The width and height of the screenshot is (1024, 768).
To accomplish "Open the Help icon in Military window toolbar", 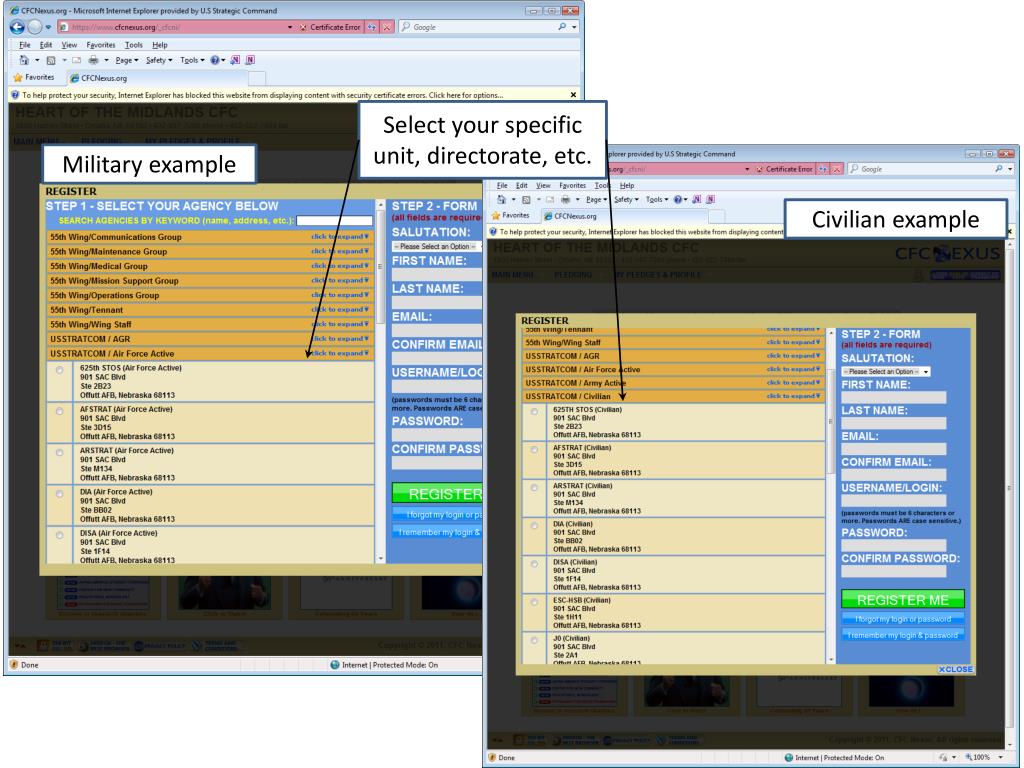I will [215, 60].
